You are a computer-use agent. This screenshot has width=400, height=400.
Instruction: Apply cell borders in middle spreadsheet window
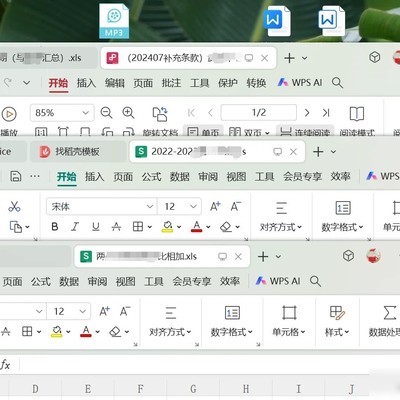tap(138, 227)
